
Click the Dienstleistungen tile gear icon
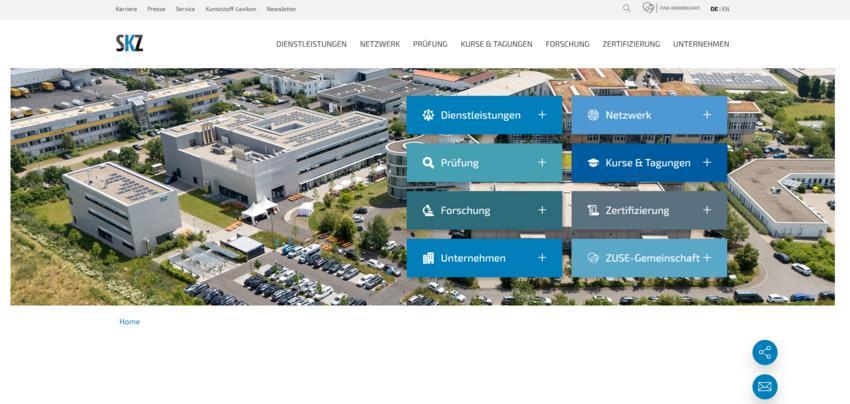[428, 115]
